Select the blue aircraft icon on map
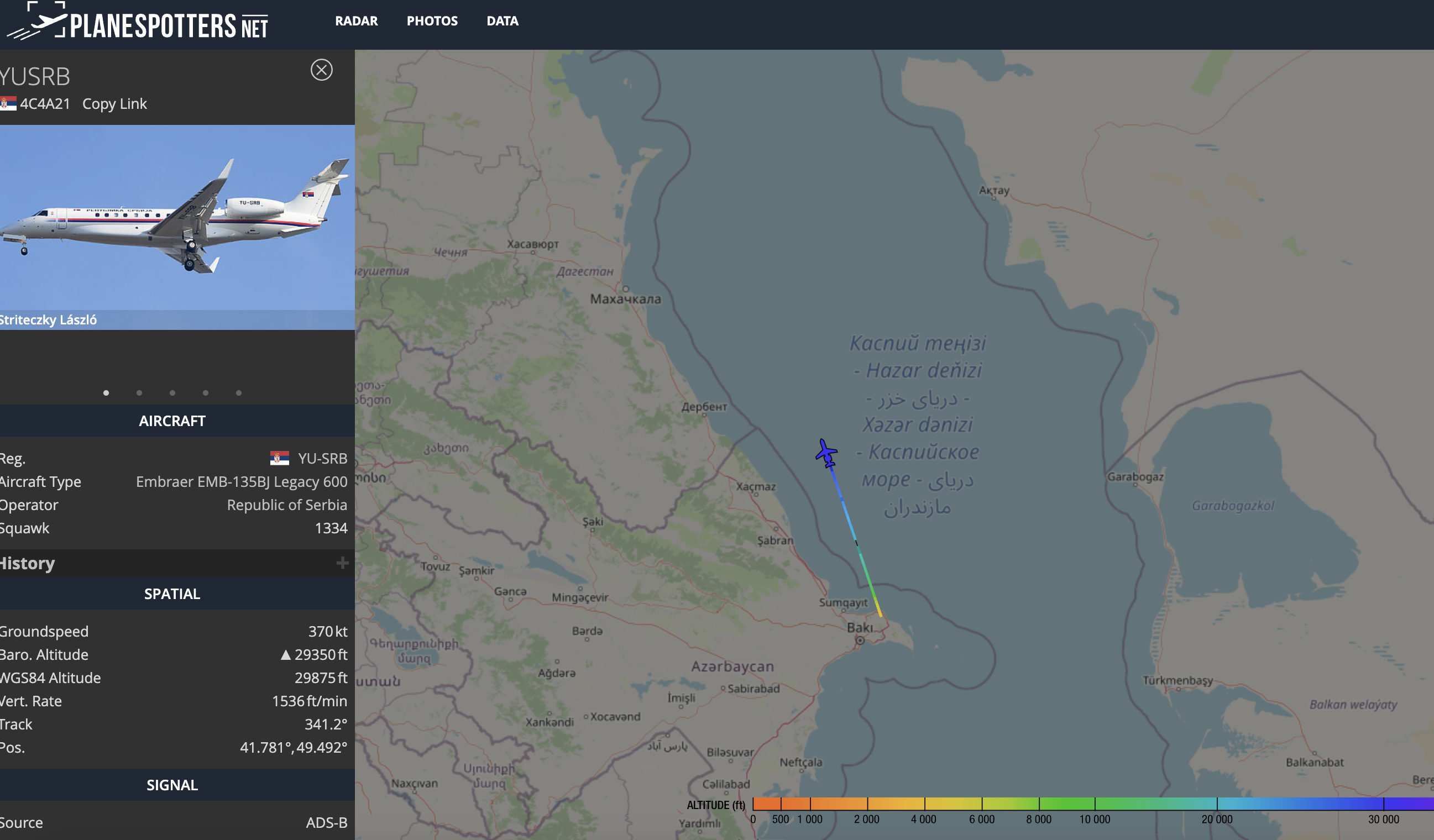1434x840 pixels. [826, 453]
